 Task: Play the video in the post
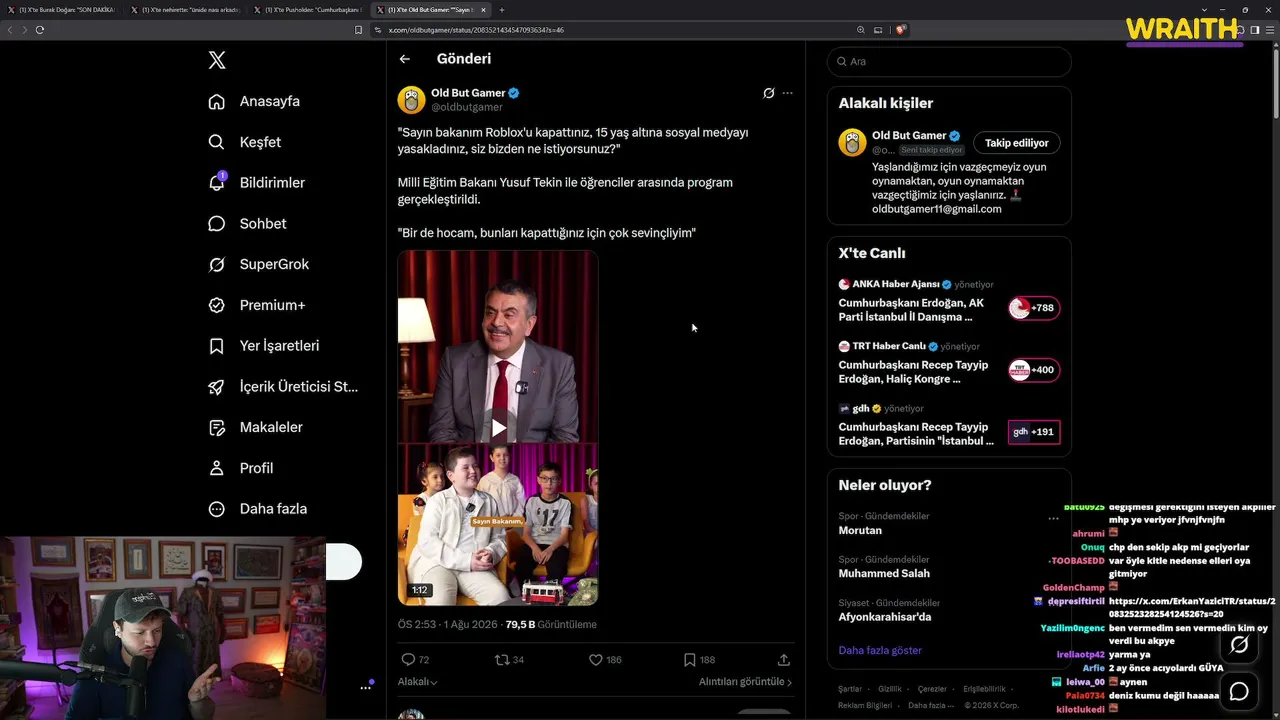[498, 428]
